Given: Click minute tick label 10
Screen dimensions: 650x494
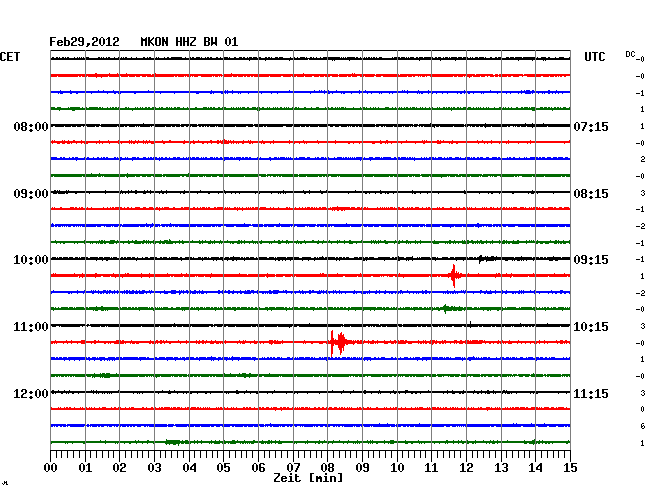Looking at the screenshot, I should point(397,468).
